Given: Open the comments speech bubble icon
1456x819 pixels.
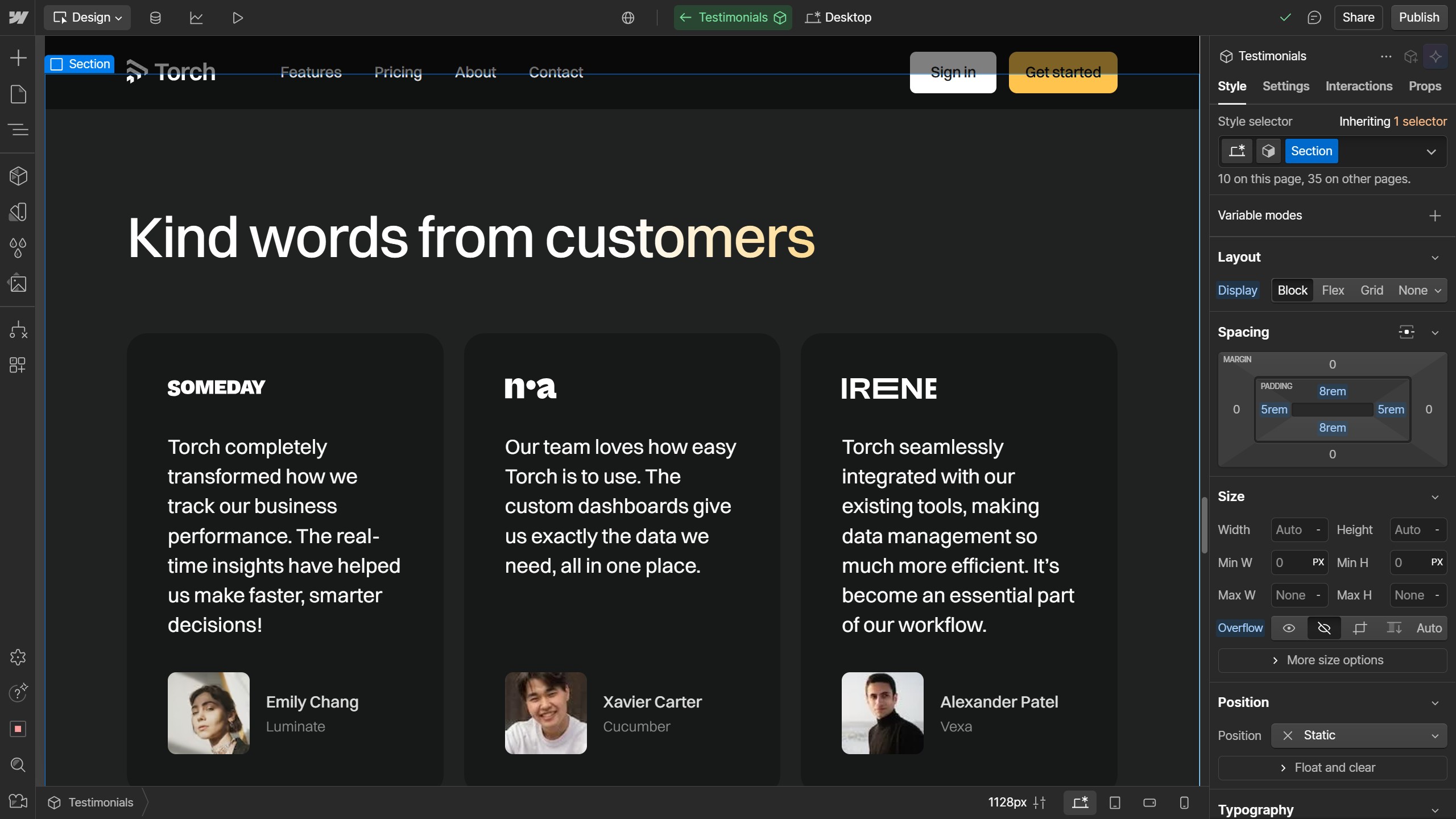Looking at the screenshot, I should pos(1314,18).
